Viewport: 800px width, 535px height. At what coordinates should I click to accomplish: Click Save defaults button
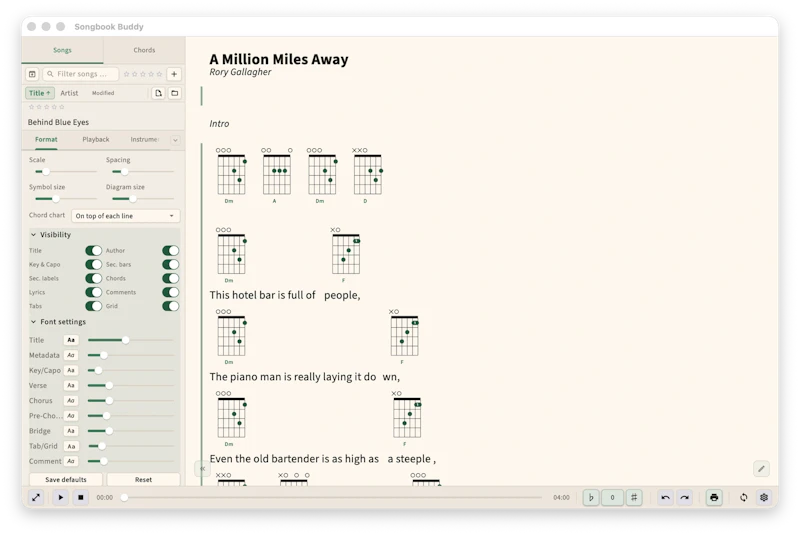[66, 479]
